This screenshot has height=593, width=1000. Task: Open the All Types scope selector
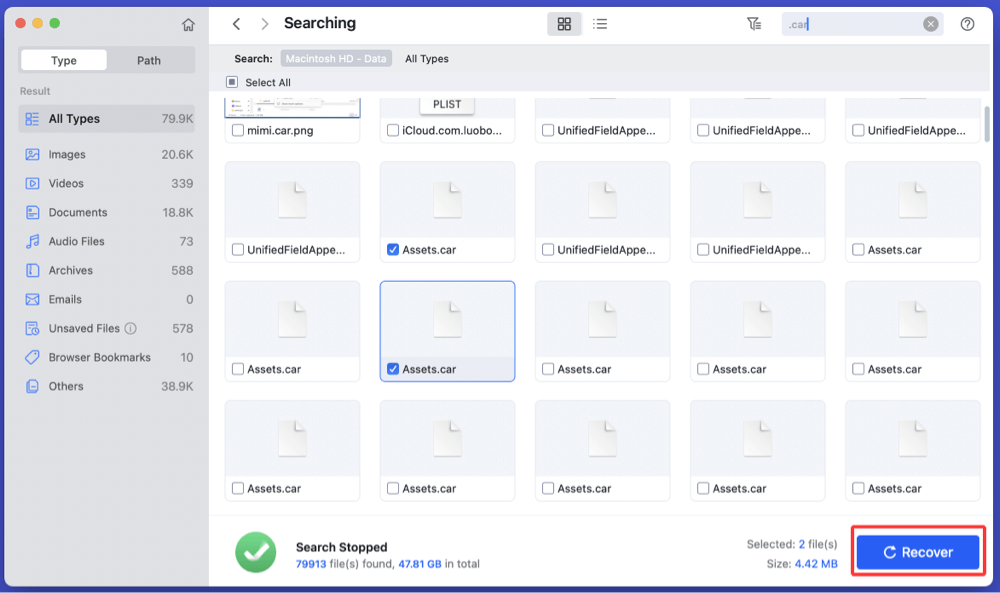425,59
